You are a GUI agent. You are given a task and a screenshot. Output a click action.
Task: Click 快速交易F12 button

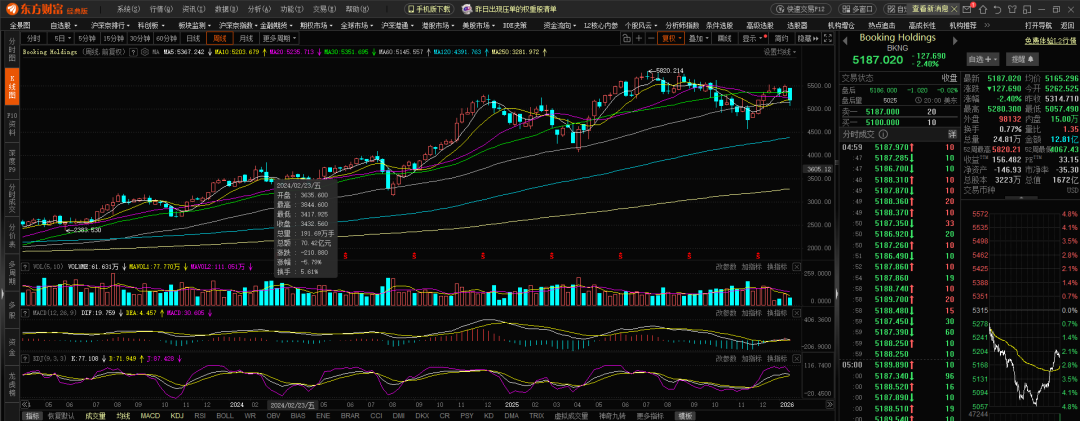click(800, 9)
